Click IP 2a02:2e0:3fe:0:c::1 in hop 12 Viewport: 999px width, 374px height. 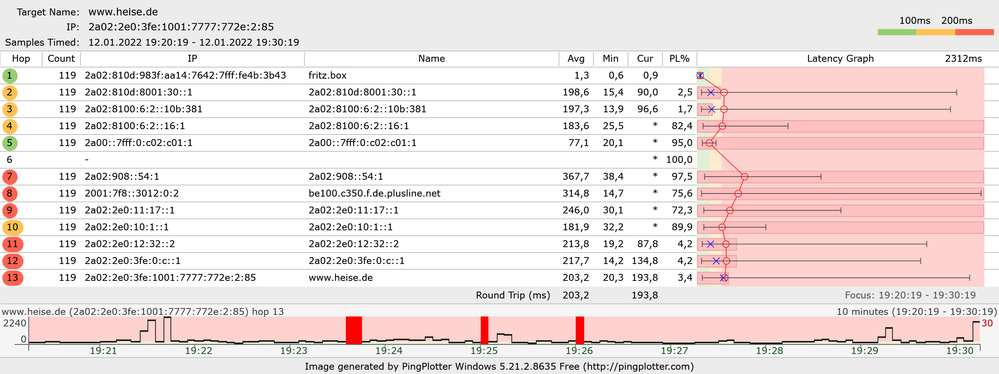coord(133,261)
